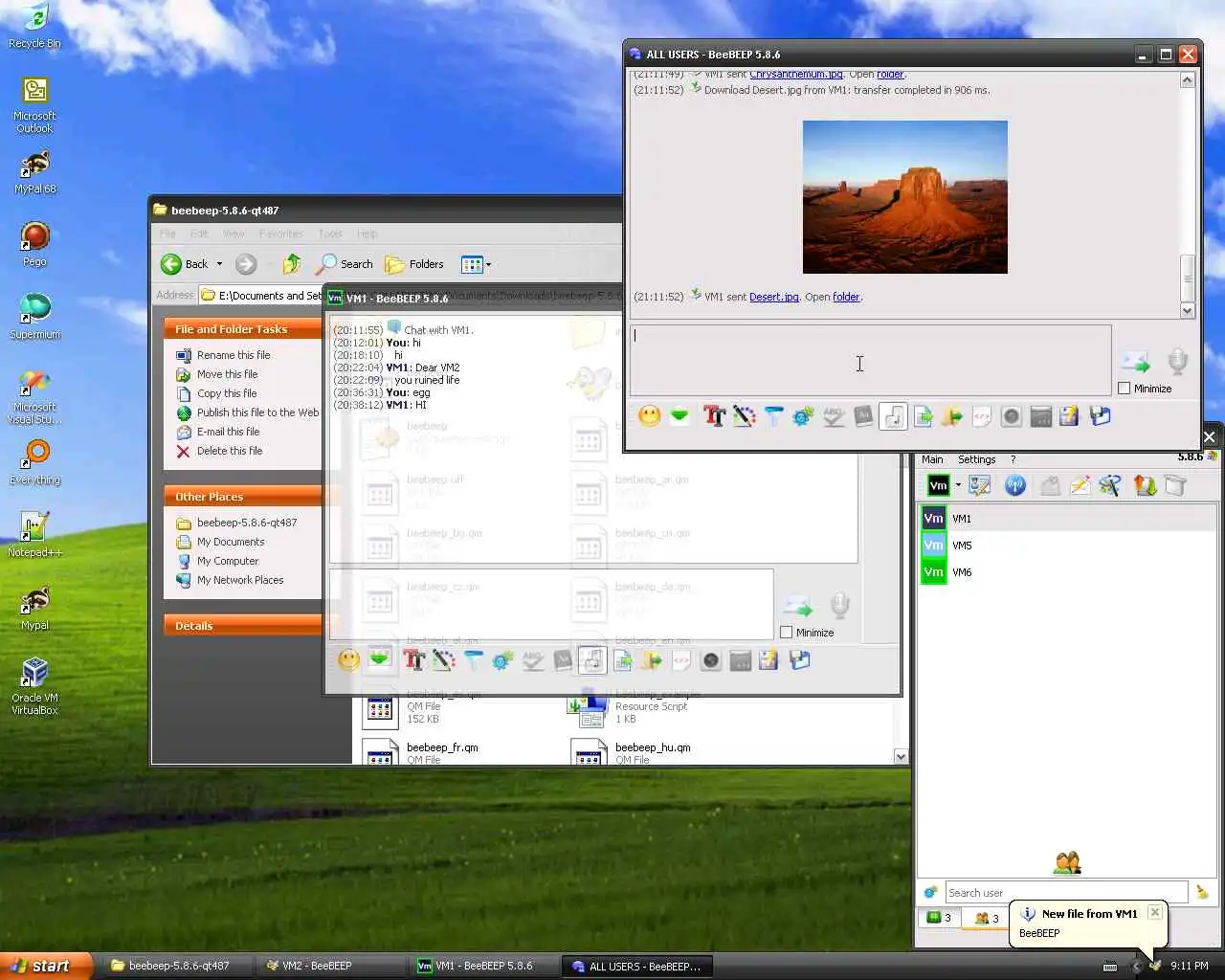Click Search button in Explorer toolbar
Screen dimensions: 1225x980
pyautogui.click(x=345, y=264)
